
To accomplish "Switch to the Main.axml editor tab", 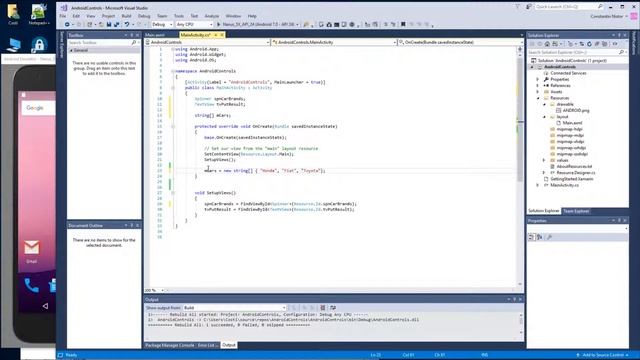I will click(155, 35).
